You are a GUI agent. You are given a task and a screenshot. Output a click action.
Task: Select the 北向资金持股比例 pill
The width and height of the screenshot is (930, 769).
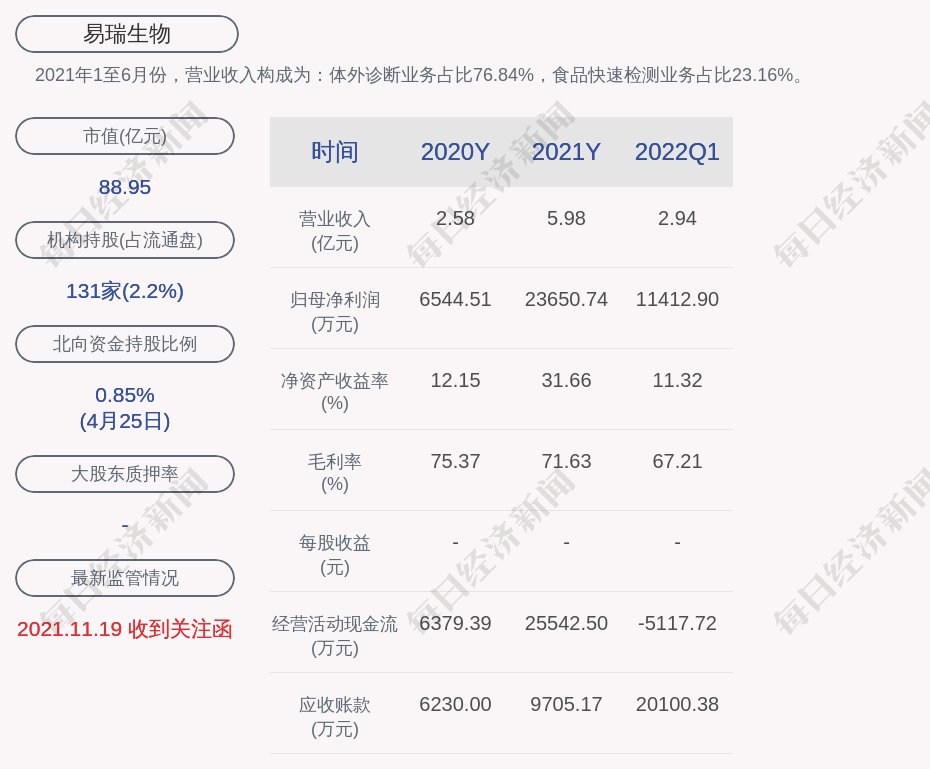click(125, 344)
